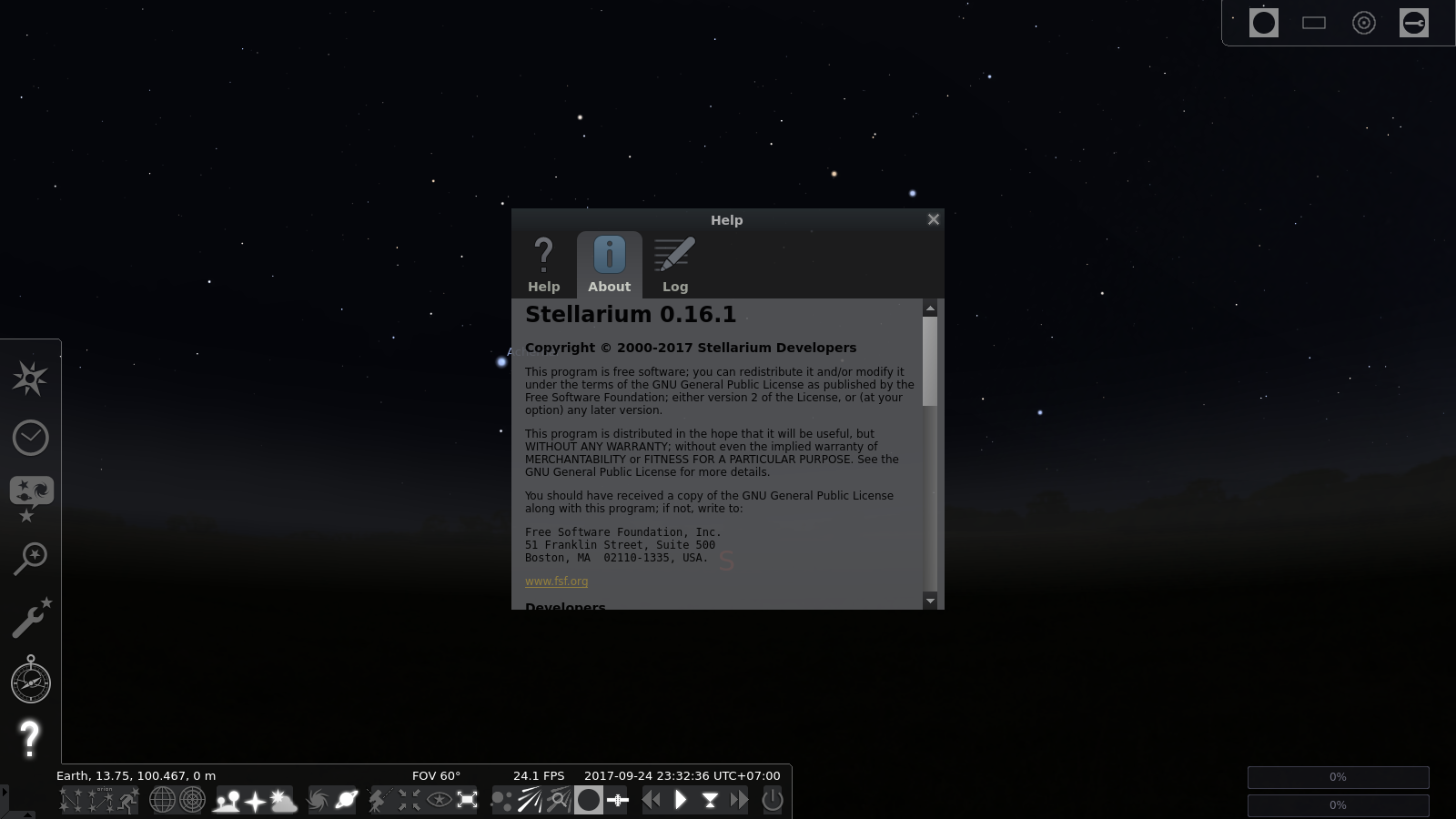1456x819 pixels.
Task: Close the Help dialog
Action: [934, 219]
